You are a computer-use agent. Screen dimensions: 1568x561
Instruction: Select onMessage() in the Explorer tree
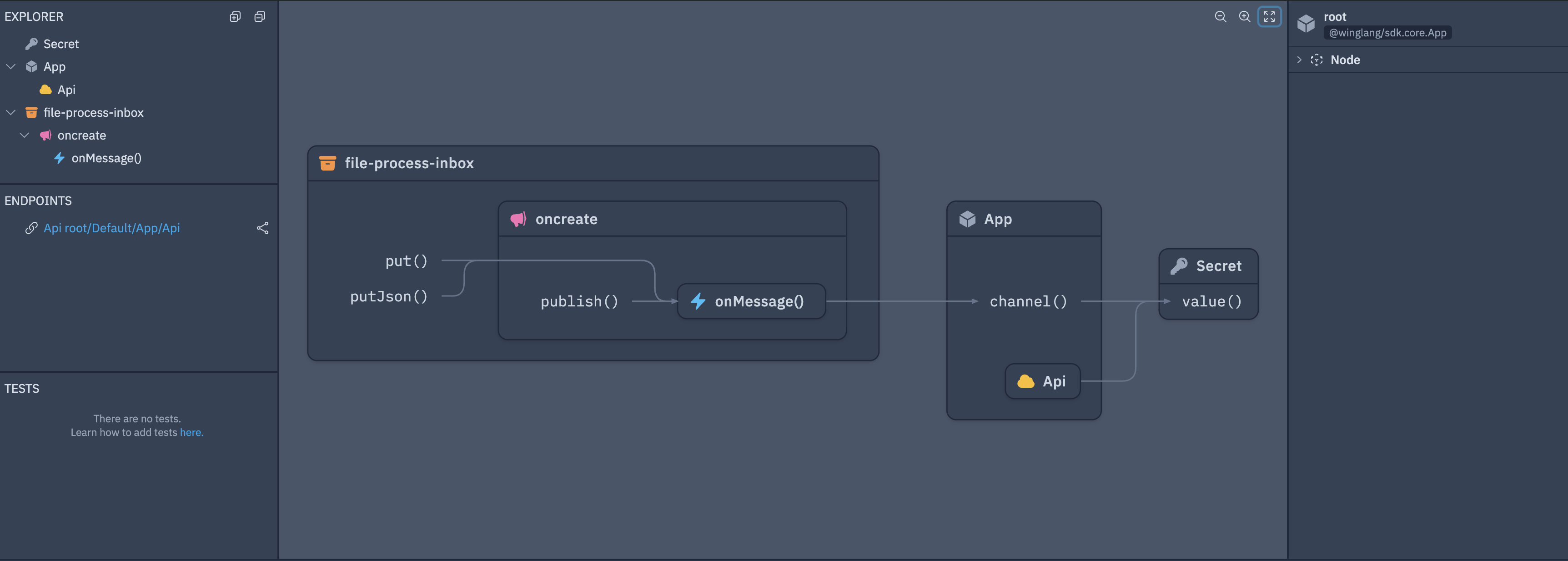click(106, 158)
